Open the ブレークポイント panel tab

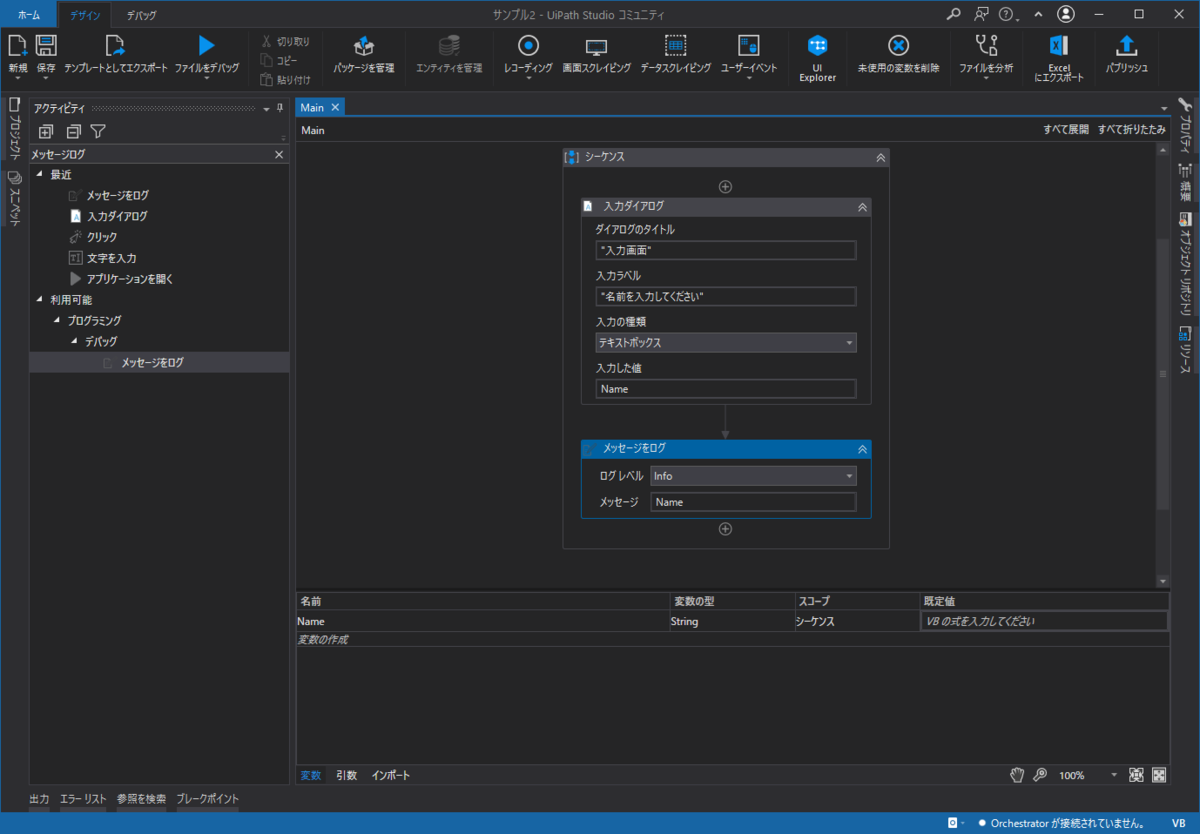tap(208, 799)
